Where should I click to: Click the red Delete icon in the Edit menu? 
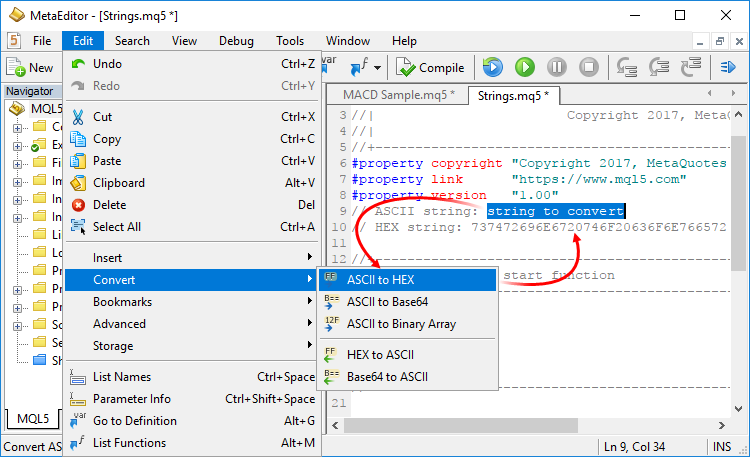pyautogui.click(x=79, y=205)
